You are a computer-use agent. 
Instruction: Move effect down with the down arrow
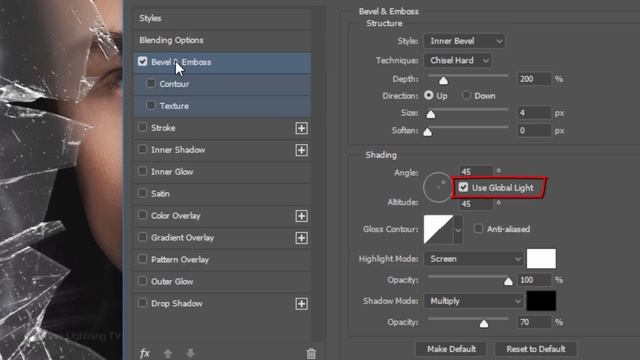point(190,353)
